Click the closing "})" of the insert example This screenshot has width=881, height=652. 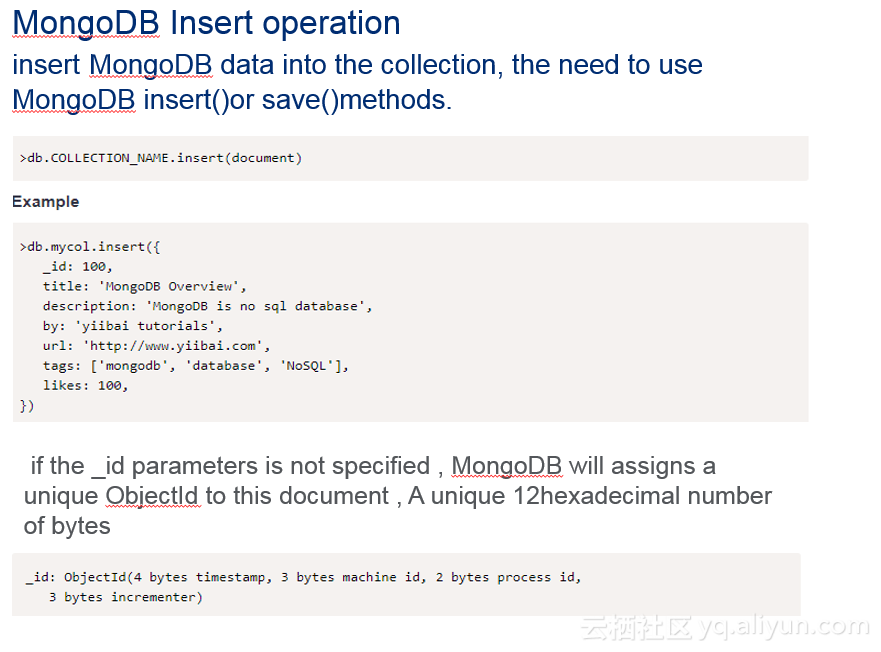[27, 405]
